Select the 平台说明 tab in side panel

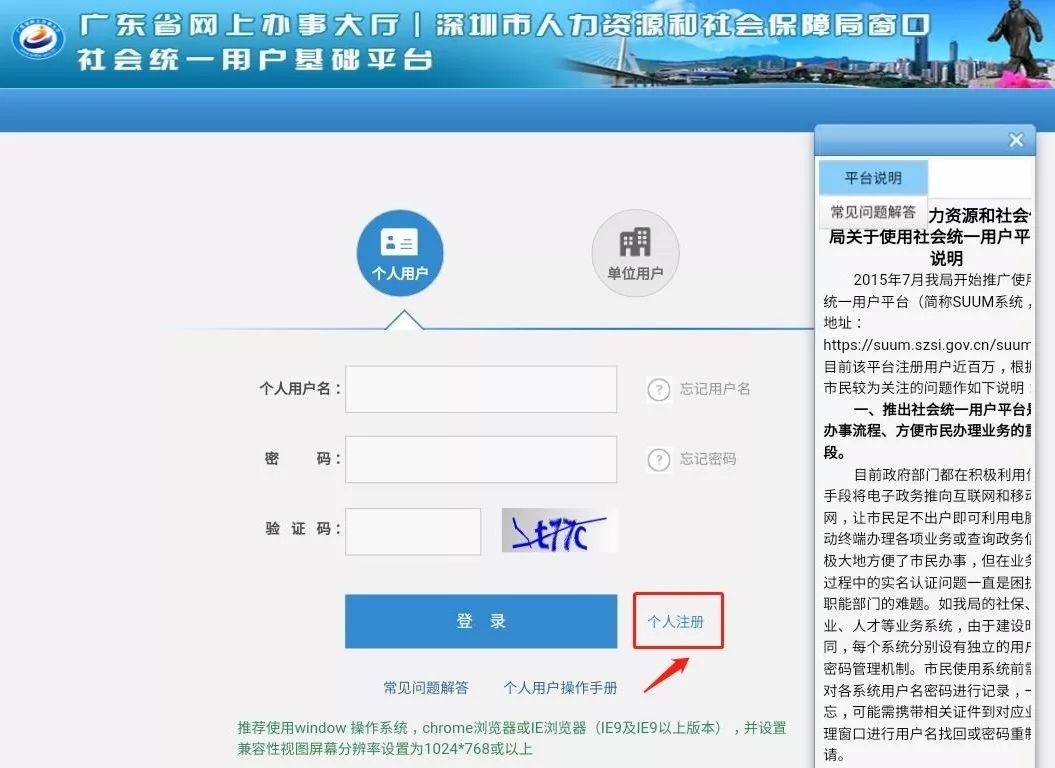pyautogui.click(x=873, y=178)
